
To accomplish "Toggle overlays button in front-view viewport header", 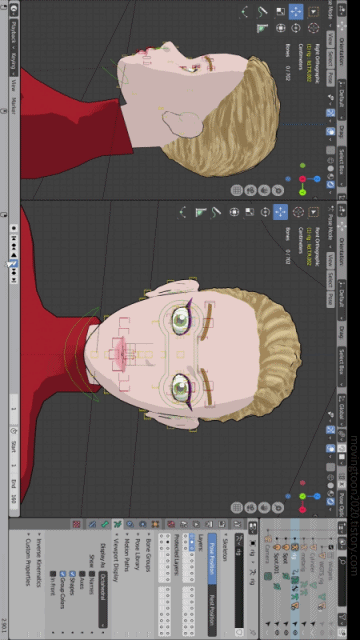I will pos(331,449).
